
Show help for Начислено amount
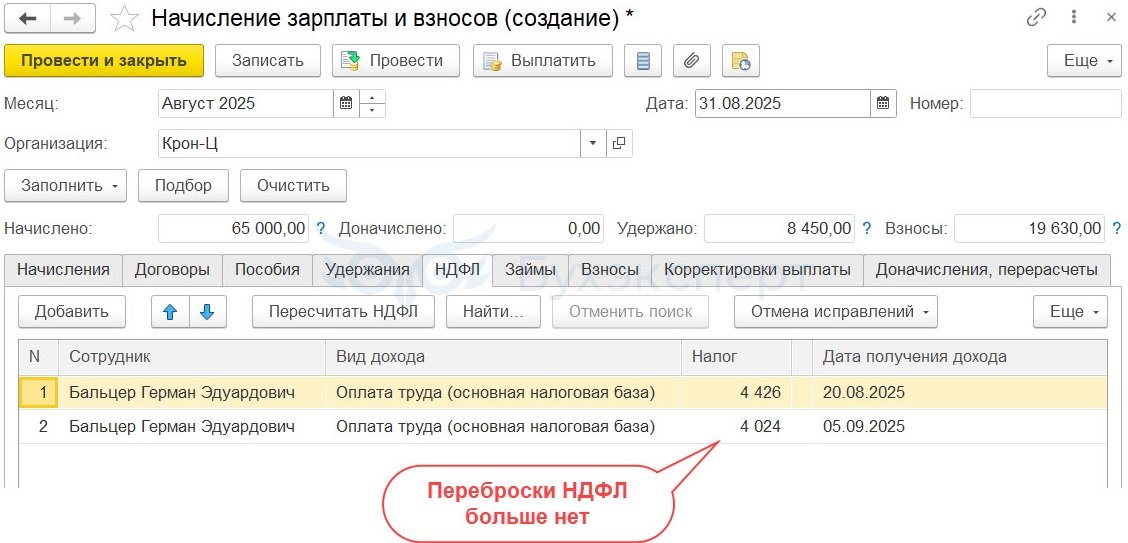point(321,229)
